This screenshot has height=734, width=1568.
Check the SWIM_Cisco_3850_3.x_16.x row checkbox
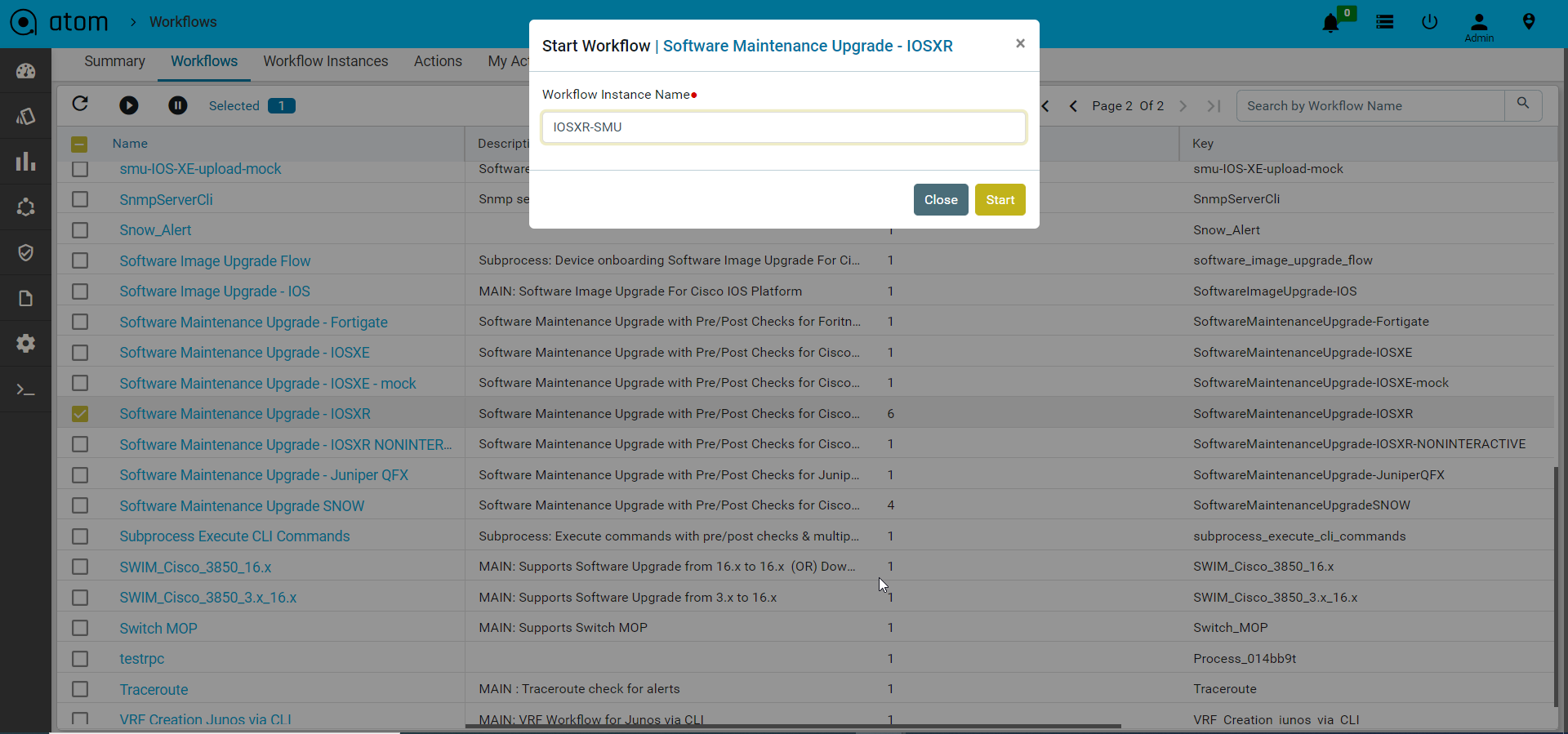(80, 598)
